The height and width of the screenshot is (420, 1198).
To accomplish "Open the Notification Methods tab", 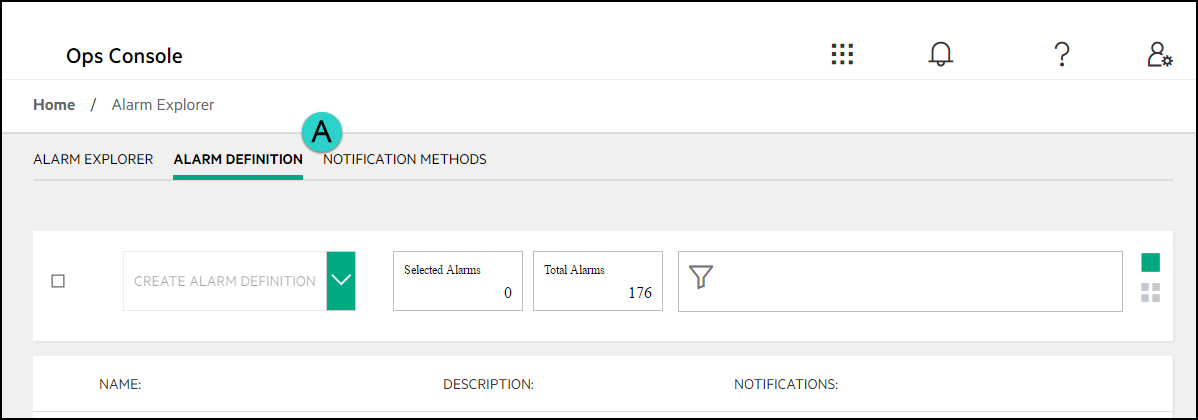I will [405, 159].
